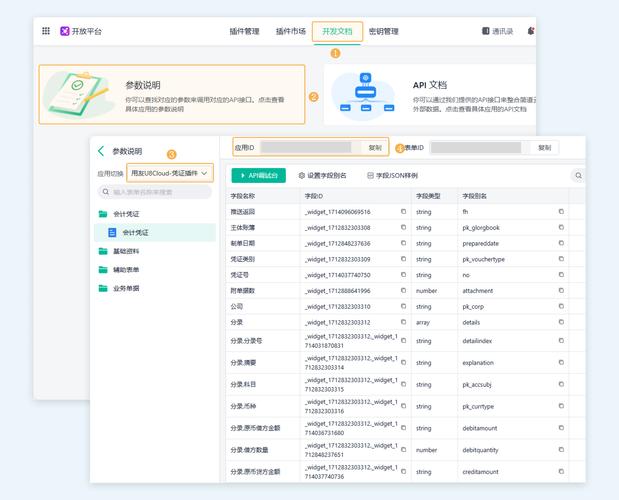
Task: Select 会计凭证 form in the tree
Action: pos(135,232)
